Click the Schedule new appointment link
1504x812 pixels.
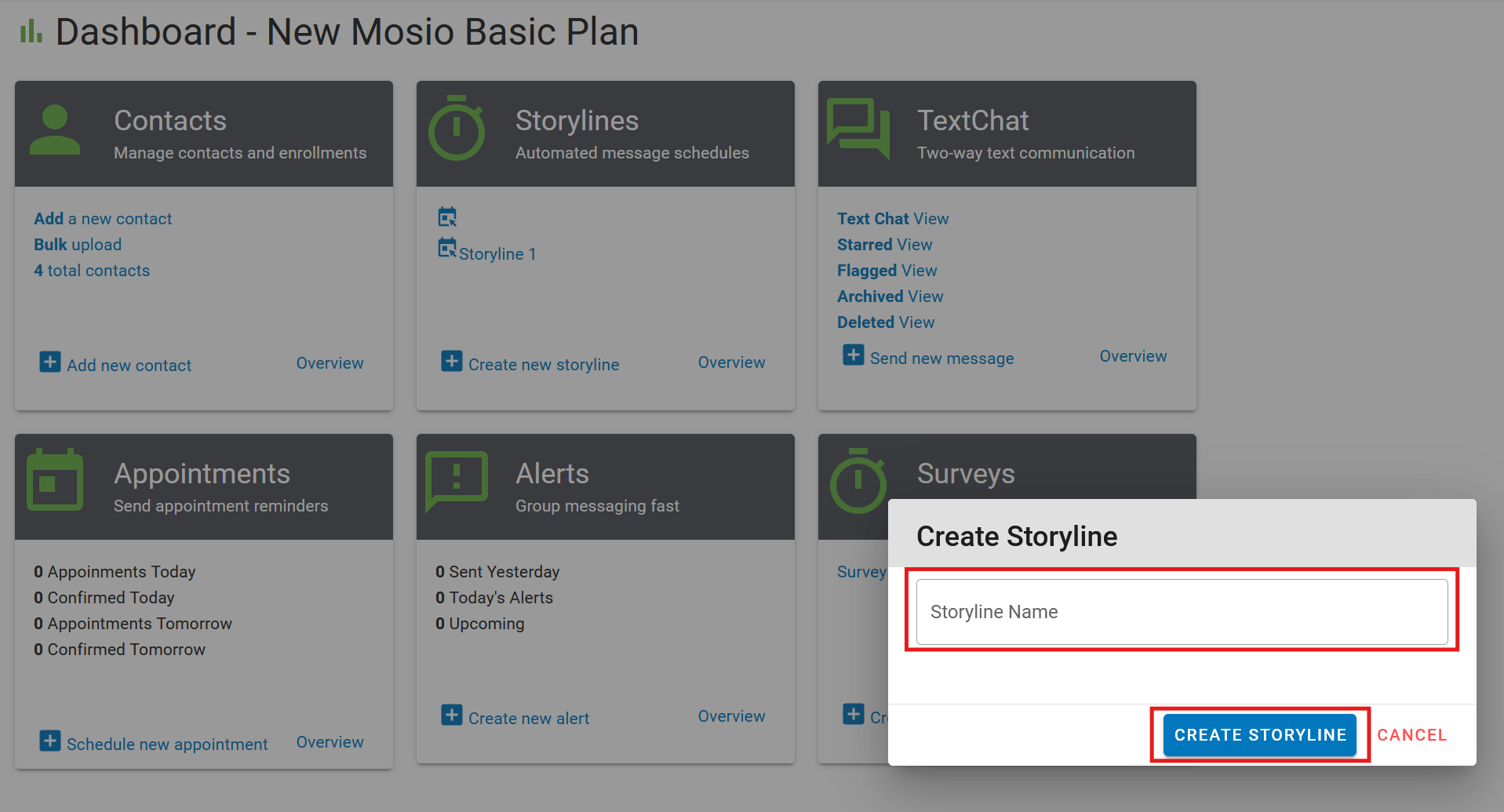click(x=167, y=745)
